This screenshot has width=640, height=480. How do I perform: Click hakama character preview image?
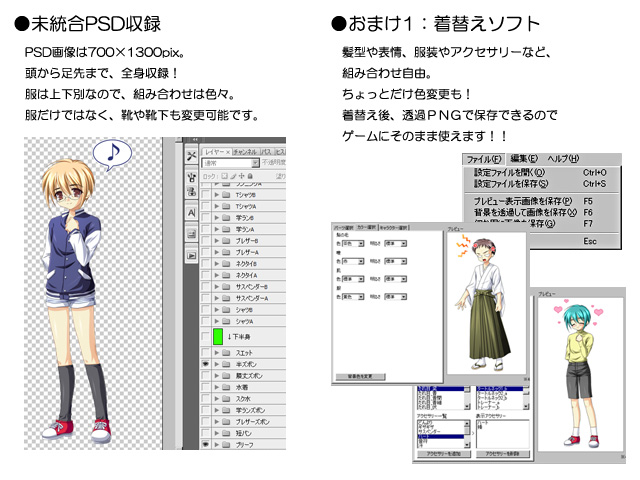point(486,302)
